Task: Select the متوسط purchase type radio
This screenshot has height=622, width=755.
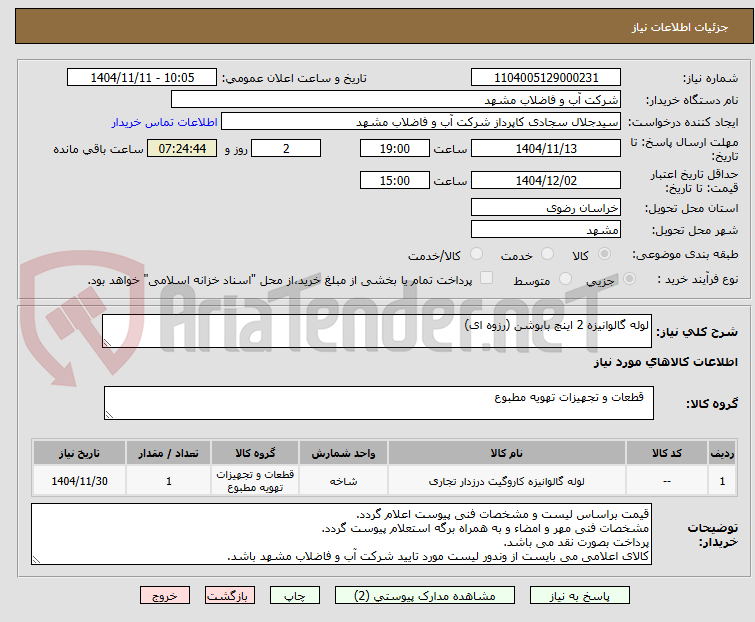Action: tap(565, 279)
